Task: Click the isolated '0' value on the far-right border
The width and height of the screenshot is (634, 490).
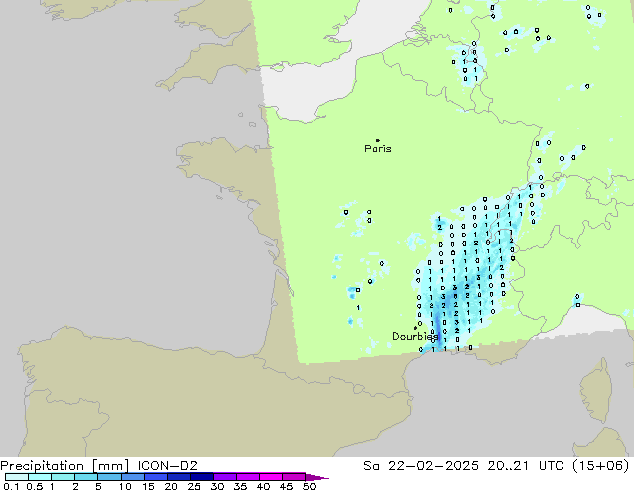Action: point(578,296)
